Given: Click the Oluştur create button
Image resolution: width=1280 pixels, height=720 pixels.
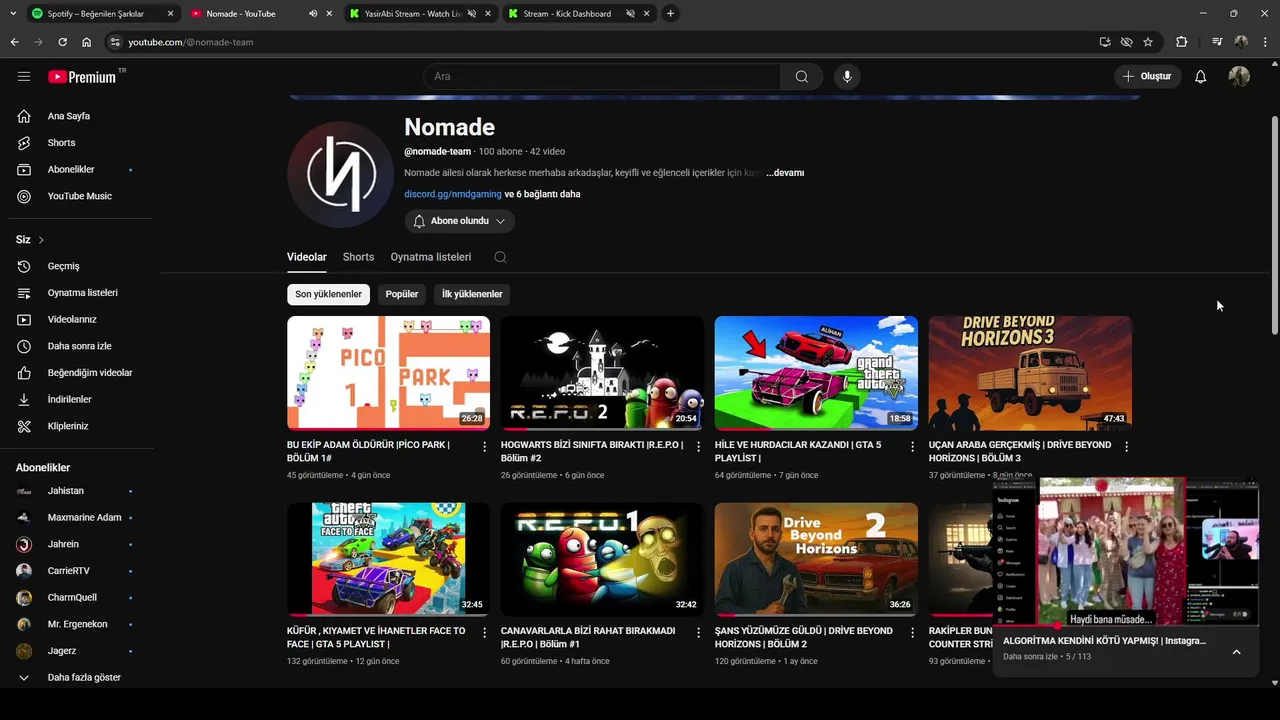Looking at the screenshot, I should pos(1147,76).
